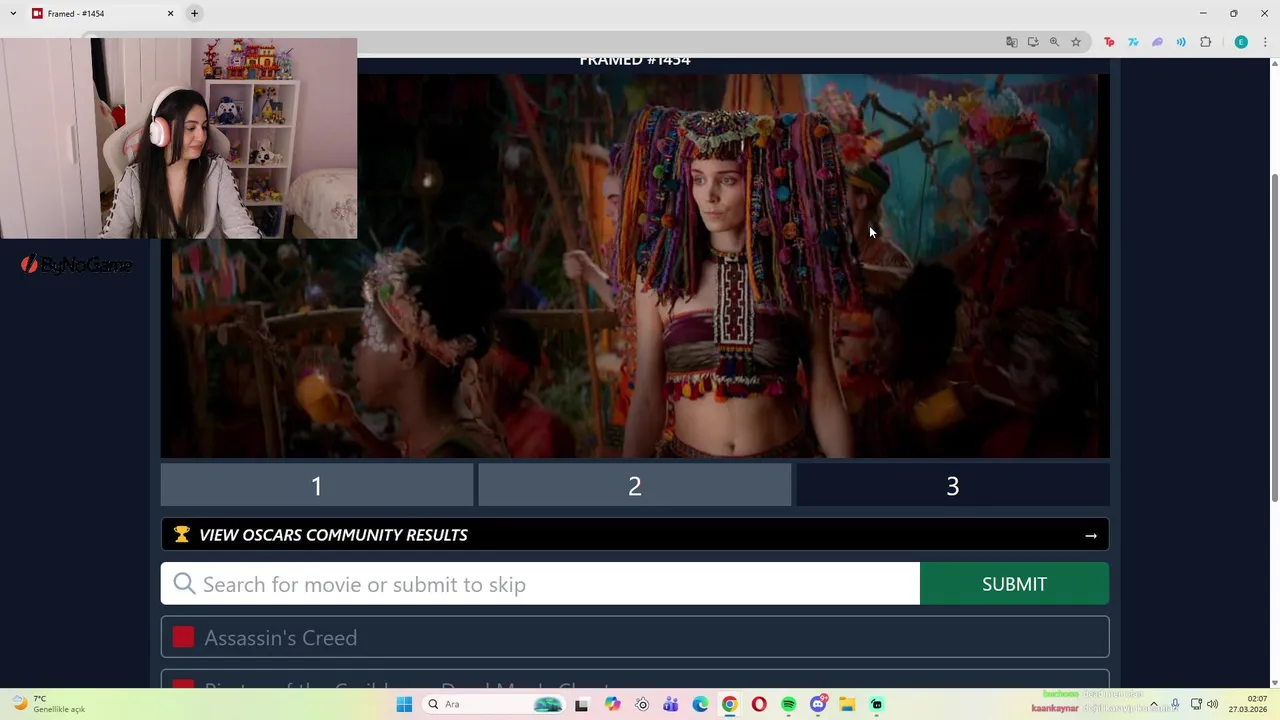Open Task View from taskbar

coord(582,704)
